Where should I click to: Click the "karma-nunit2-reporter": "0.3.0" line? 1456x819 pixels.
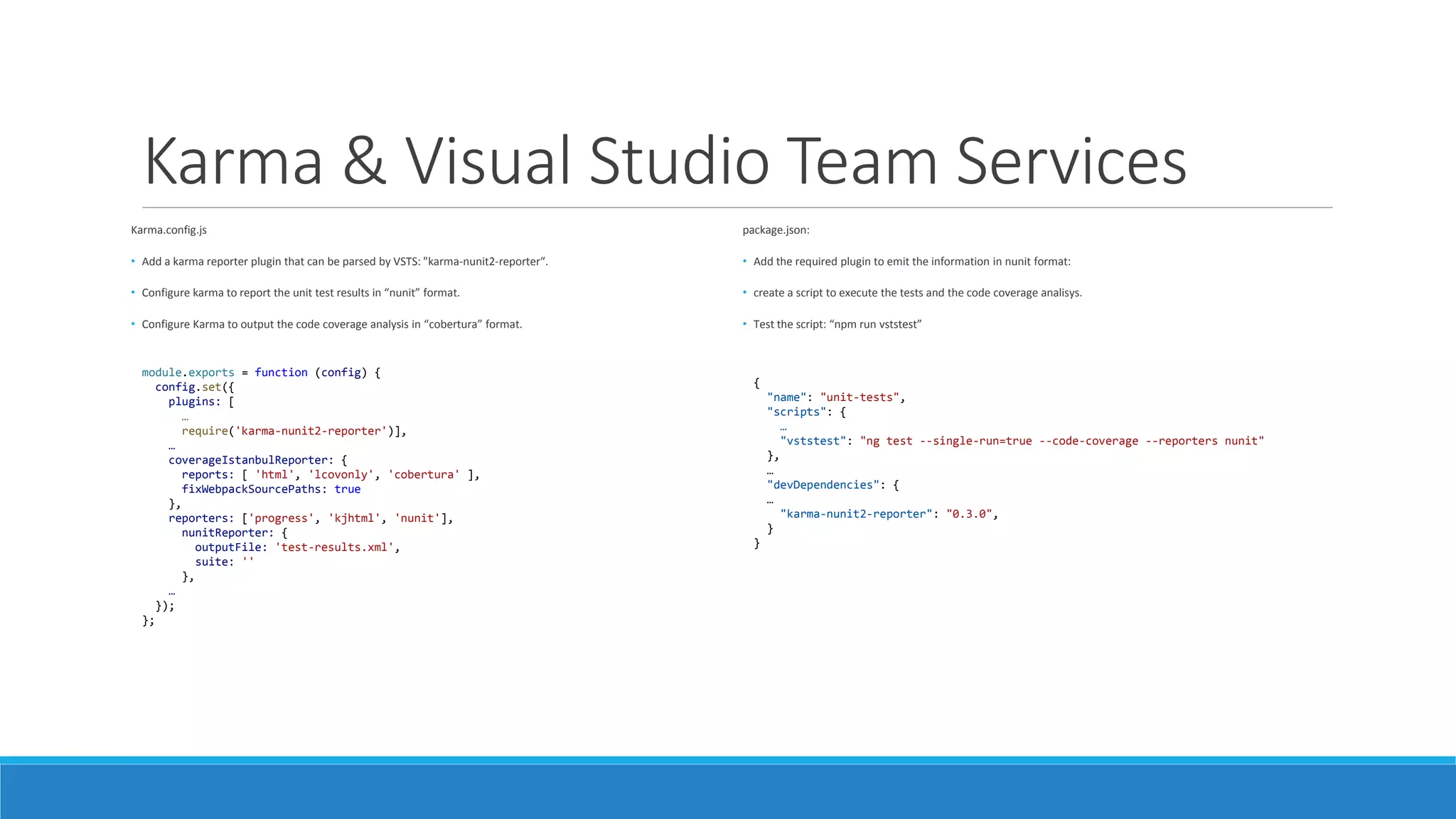pyautogui.click(x=889, y=514)
